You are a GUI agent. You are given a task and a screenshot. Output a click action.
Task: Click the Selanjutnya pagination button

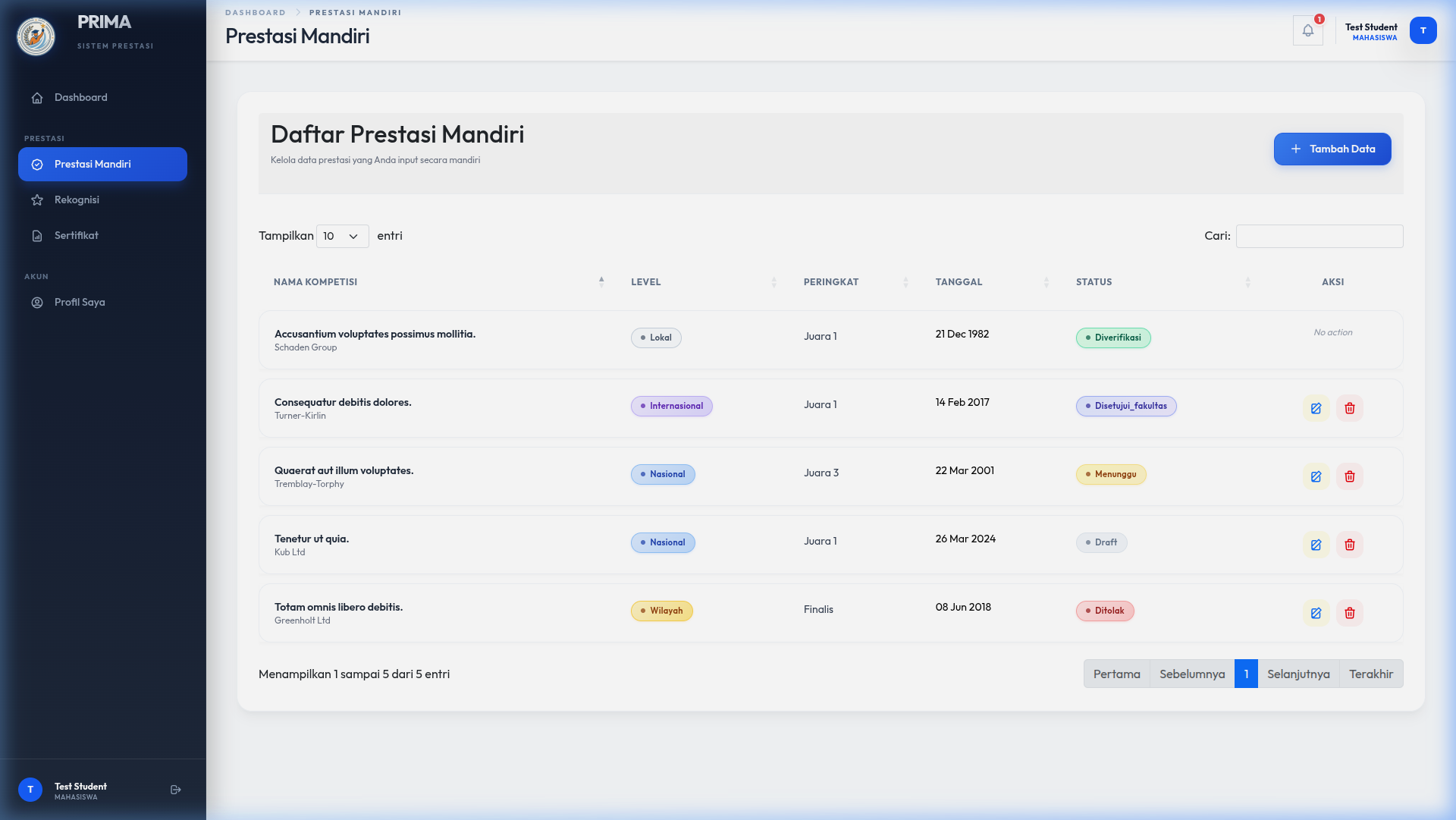(1298, 674)
